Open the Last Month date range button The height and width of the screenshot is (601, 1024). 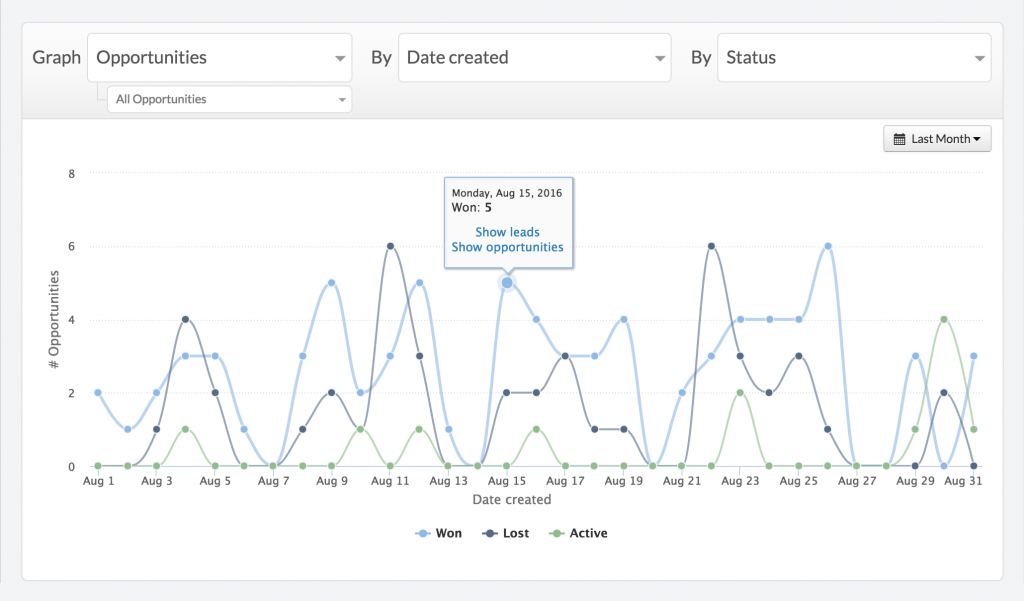937,139
